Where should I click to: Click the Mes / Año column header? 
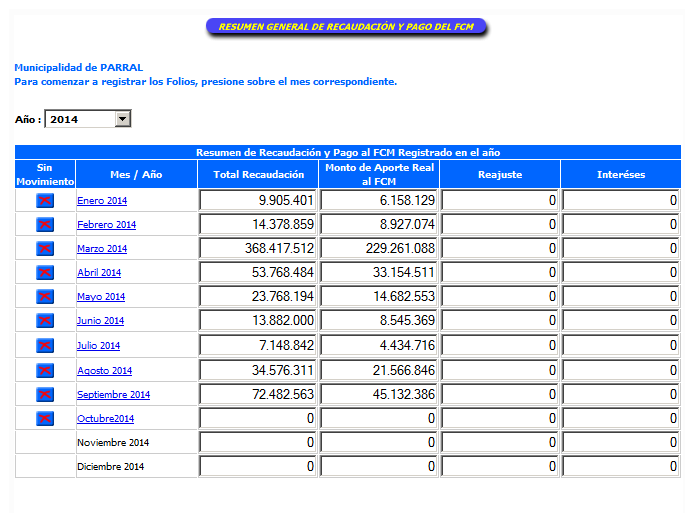click(x=136, y=175)
